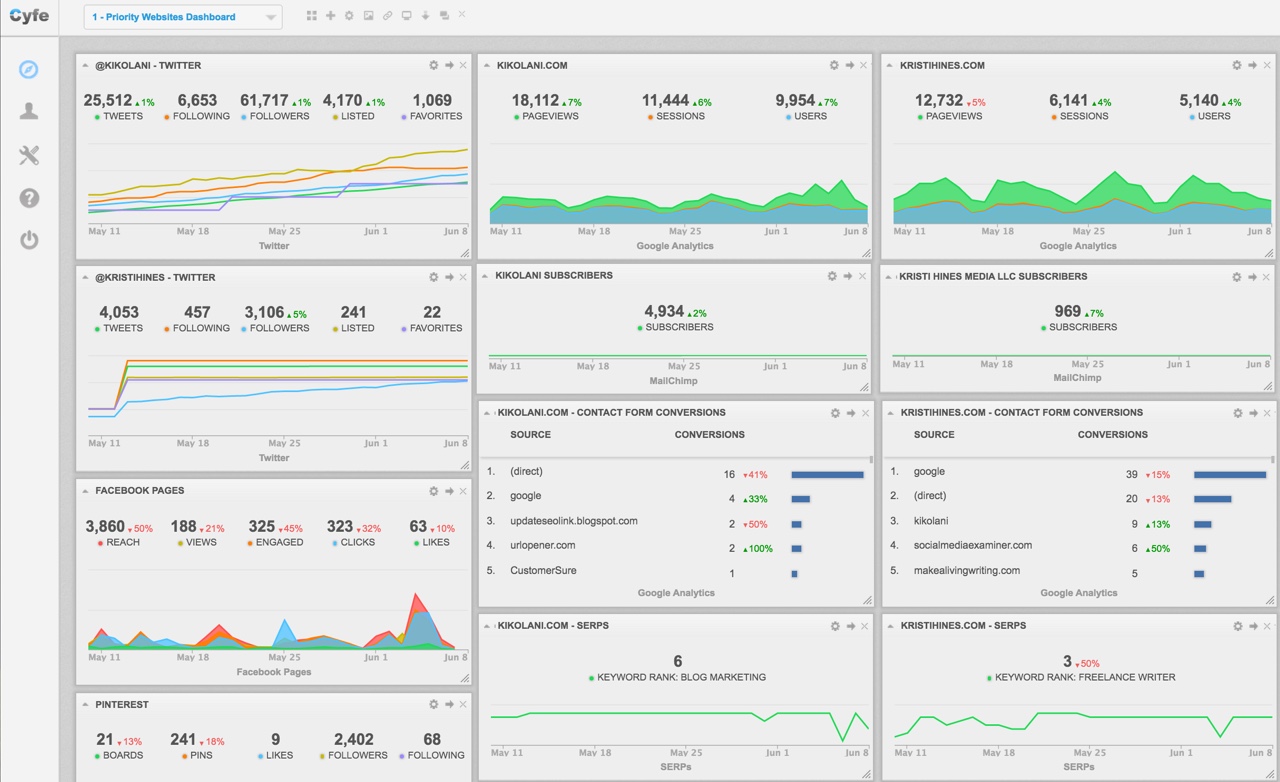
Task: Collapse the KIKOLANI.COM - SERPS widget triangle
Action: pyautogui.click(x=487, y=626)
